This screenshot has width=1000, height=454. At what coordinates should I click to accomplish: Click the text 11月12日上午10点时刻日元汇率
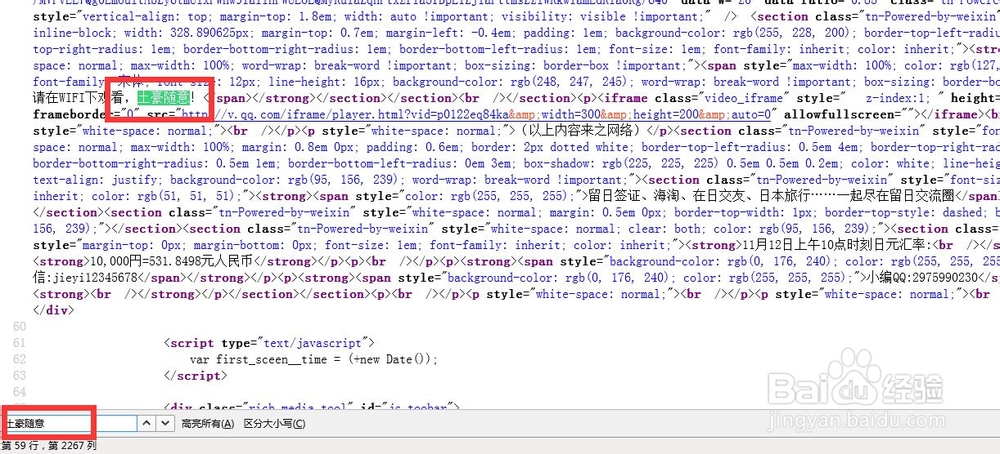click(835, 245)
